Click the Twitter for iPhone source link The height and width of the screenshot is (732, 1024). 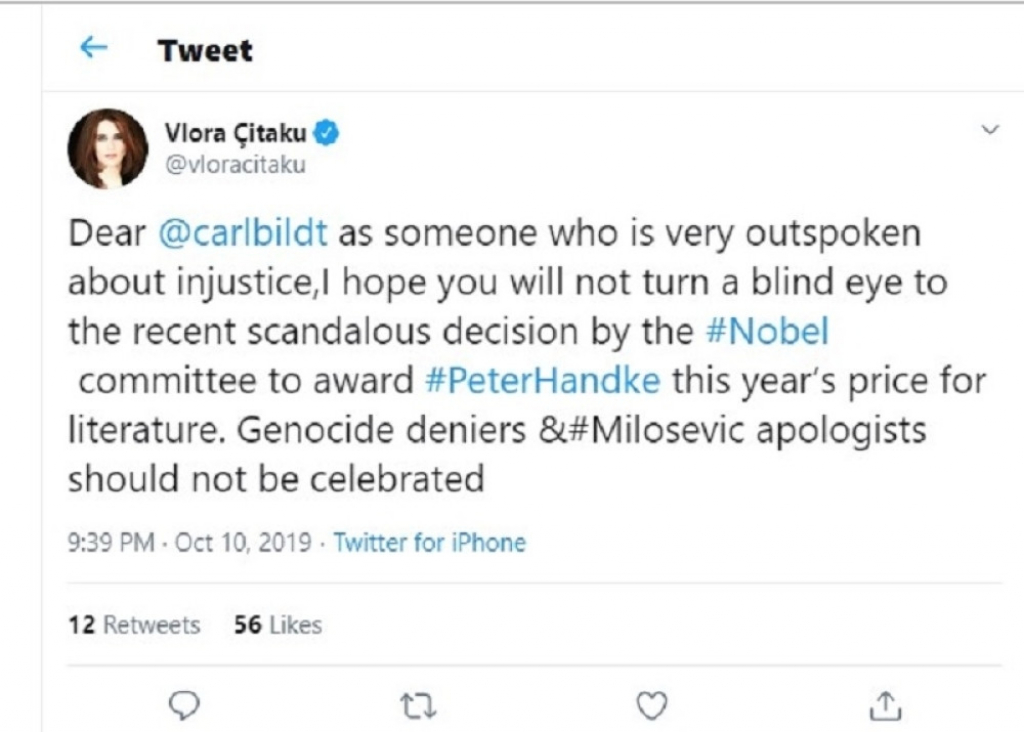click(x=430, y=543)
